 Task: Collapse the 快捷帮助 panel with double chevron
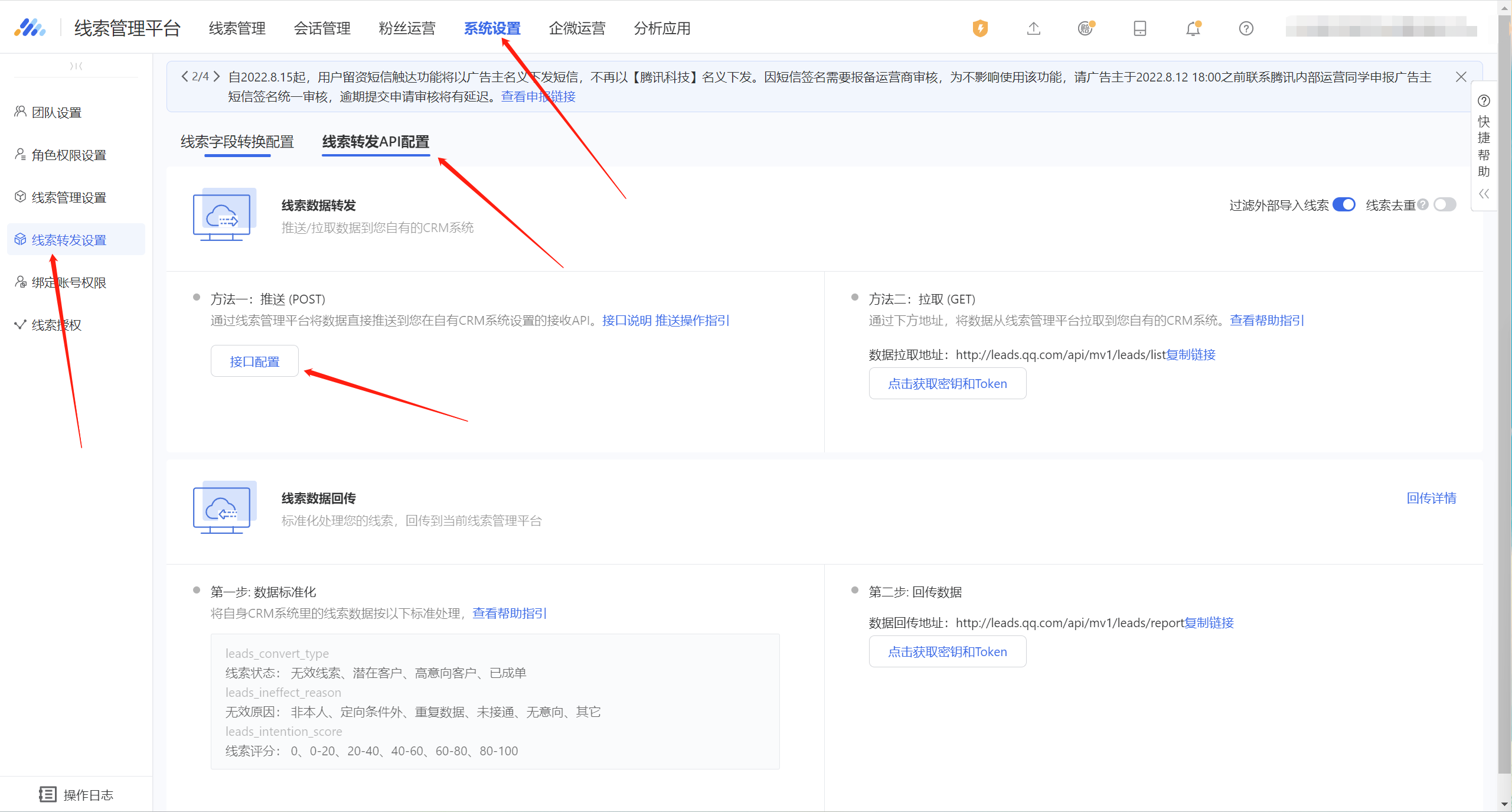(x=1484, y=194)
